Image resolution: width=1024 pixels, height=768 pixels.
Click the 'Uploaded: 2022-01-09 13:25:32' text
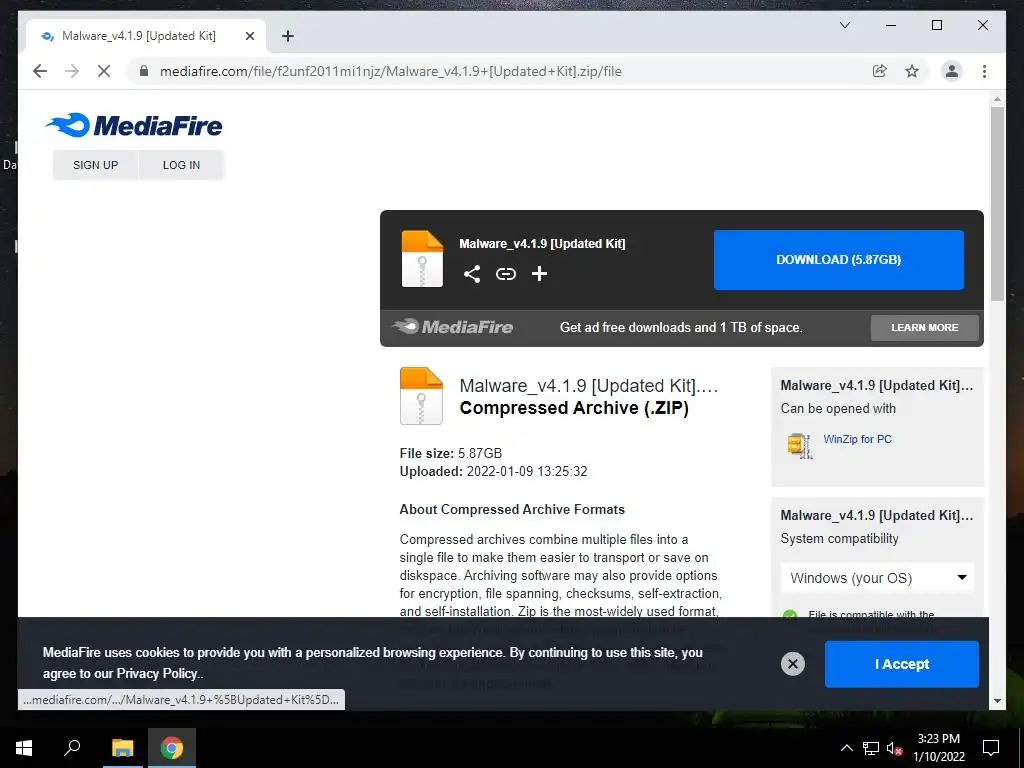(x=493, y=472)
